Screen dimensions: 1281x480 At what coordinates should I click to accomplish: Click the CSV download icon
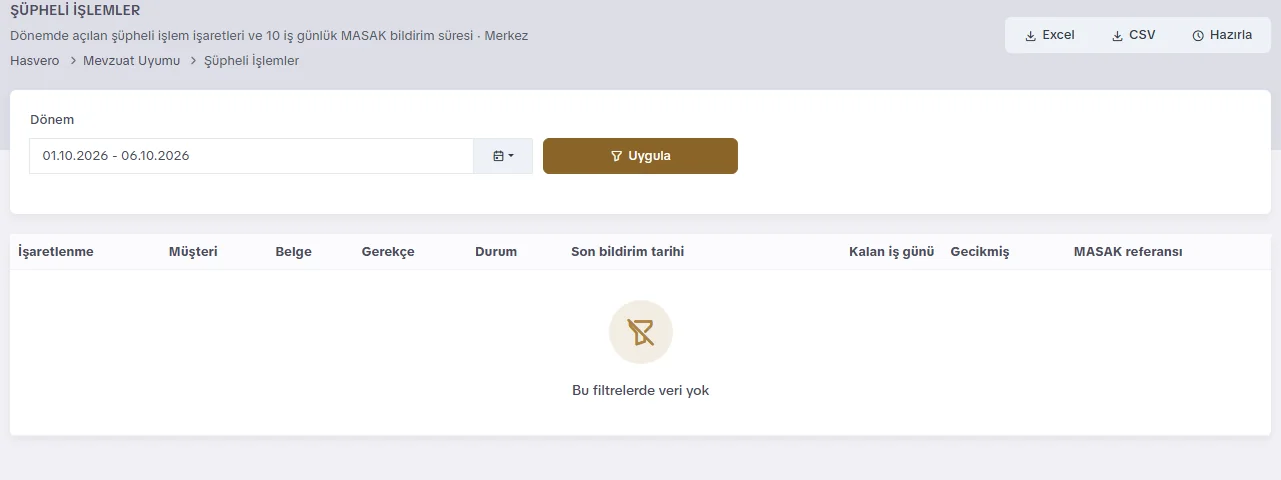(x=1117, y=36)
